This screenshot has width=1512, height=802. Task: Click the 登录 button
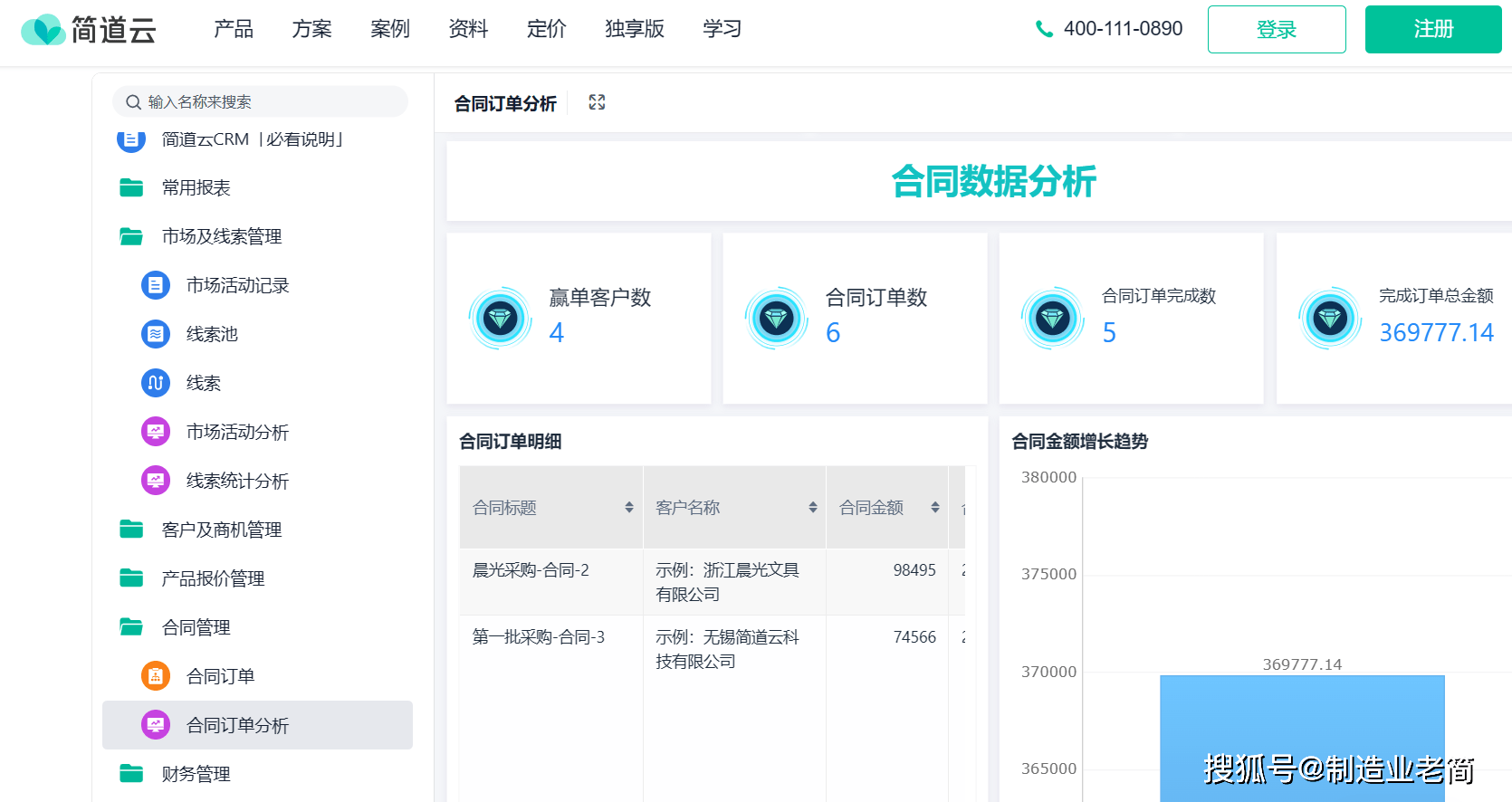1277,30
